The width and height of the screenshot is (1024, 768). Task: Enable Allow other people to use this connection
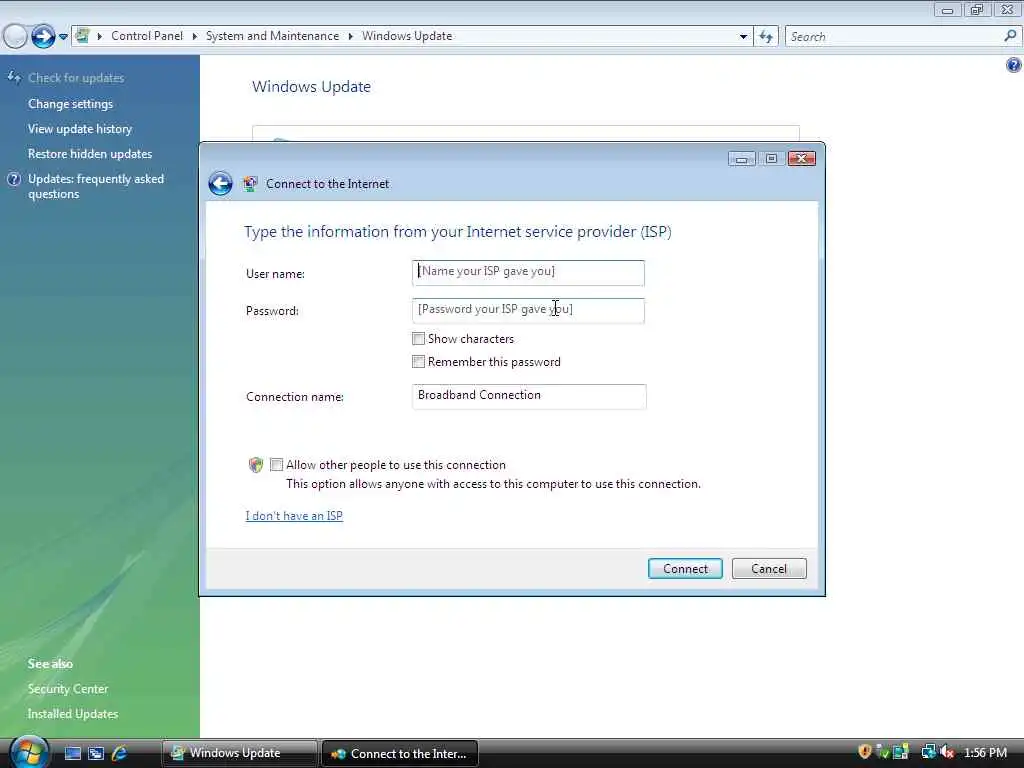277,464
